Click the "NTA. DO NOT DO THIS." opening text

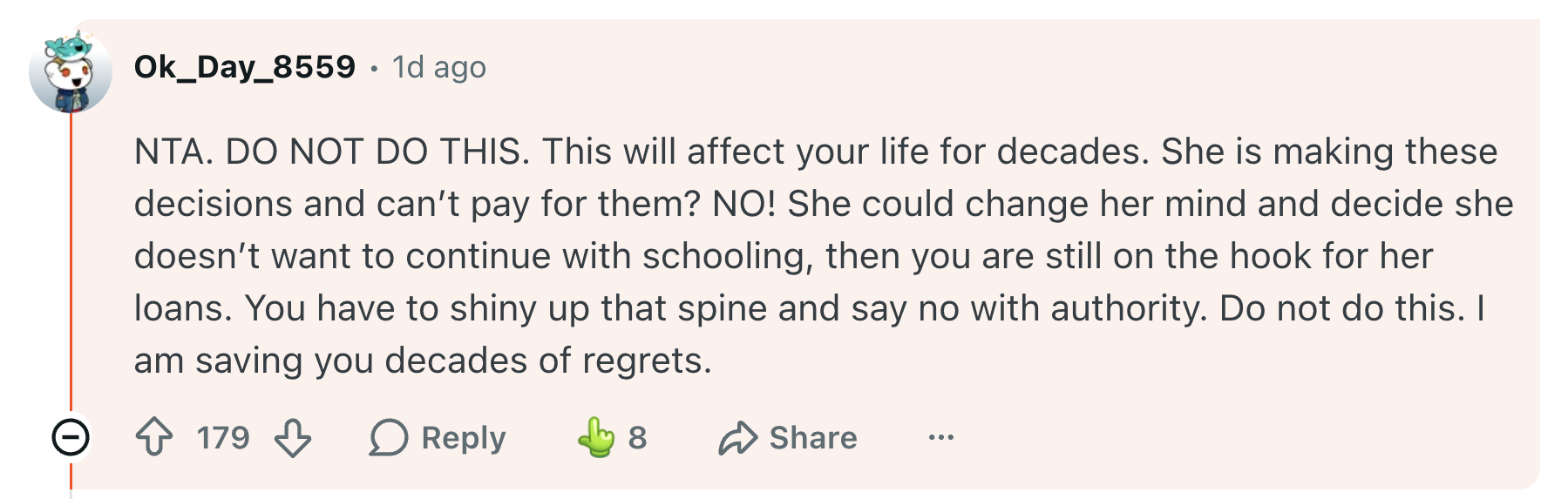pyautogui.click(x=332, y=152)
